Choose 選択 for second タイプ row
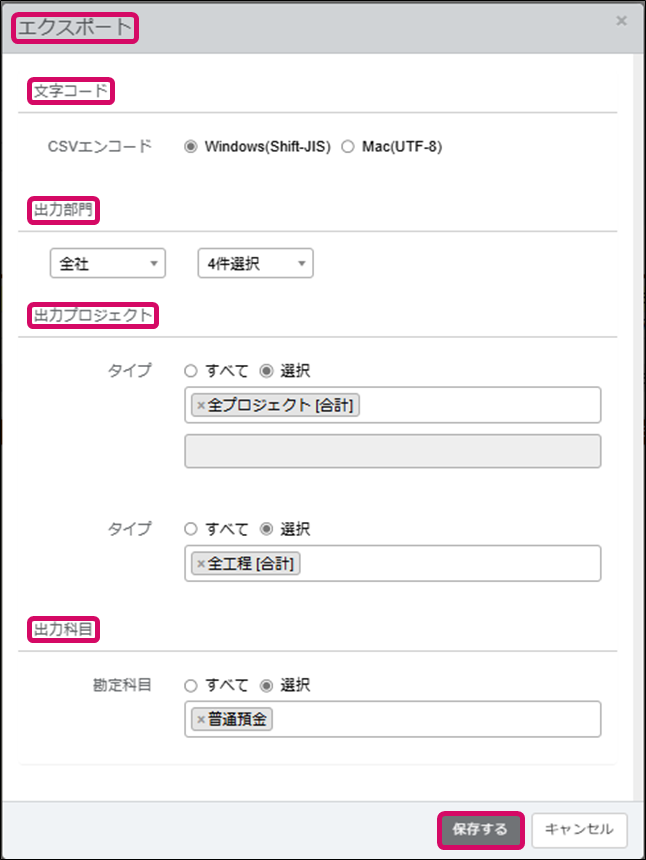The height and width of the screenshot is (860, 646). tap(266, 529)
